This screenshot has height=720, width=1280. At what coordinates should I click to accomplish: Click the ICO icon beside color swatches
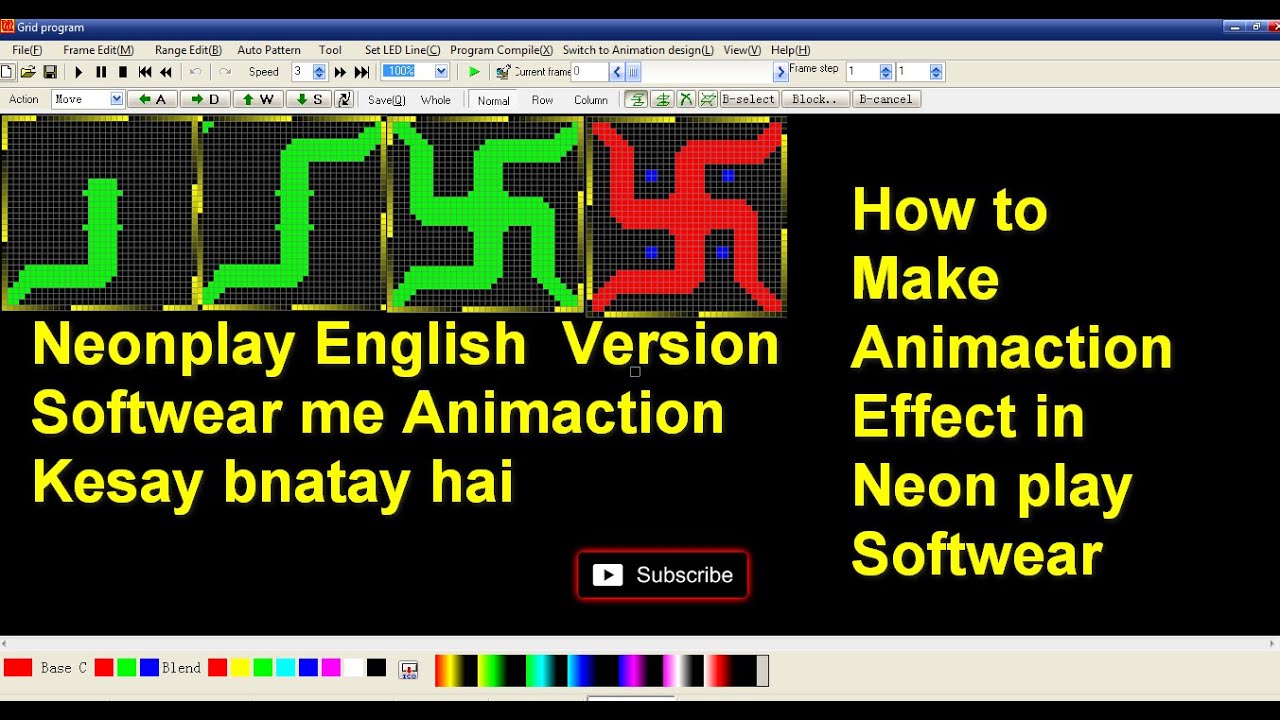pos(408,669)
